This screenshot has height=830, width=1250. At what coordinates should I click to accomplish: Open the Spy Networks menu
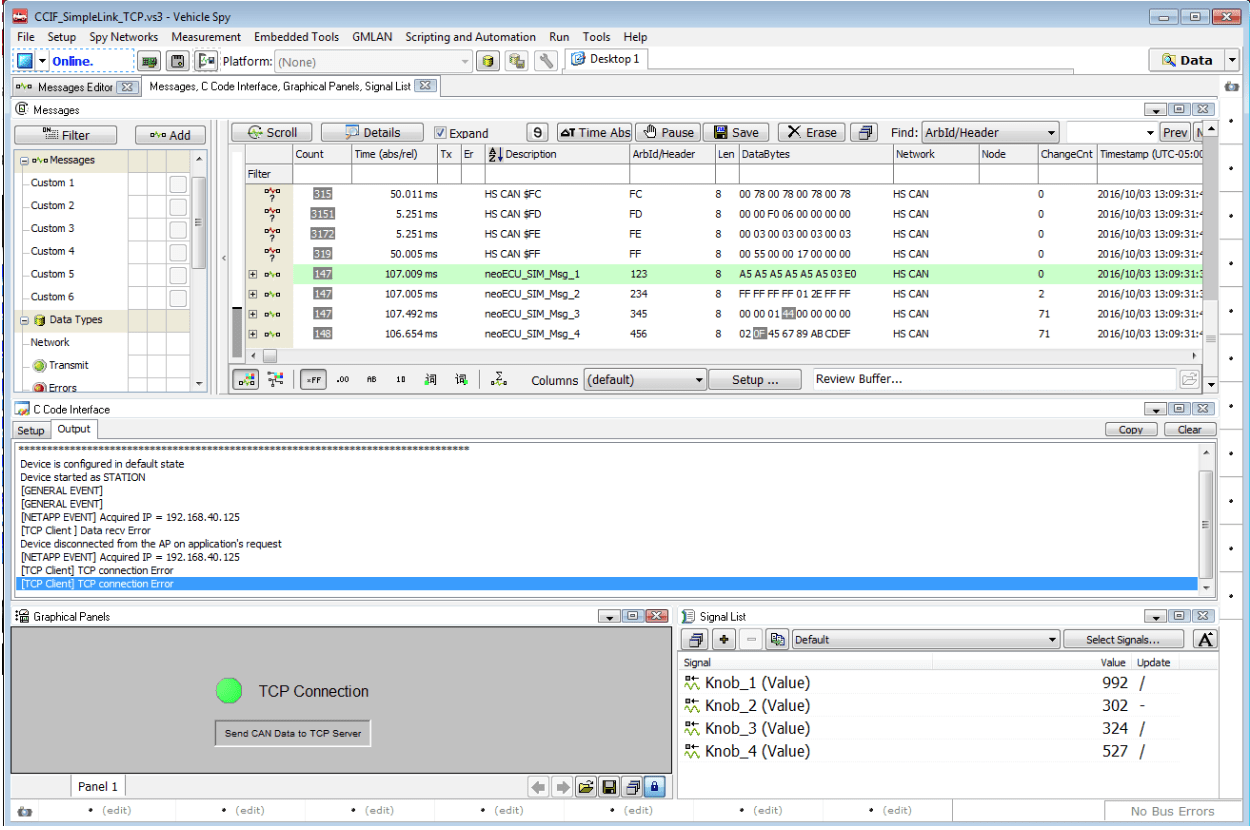click(123, 37)
